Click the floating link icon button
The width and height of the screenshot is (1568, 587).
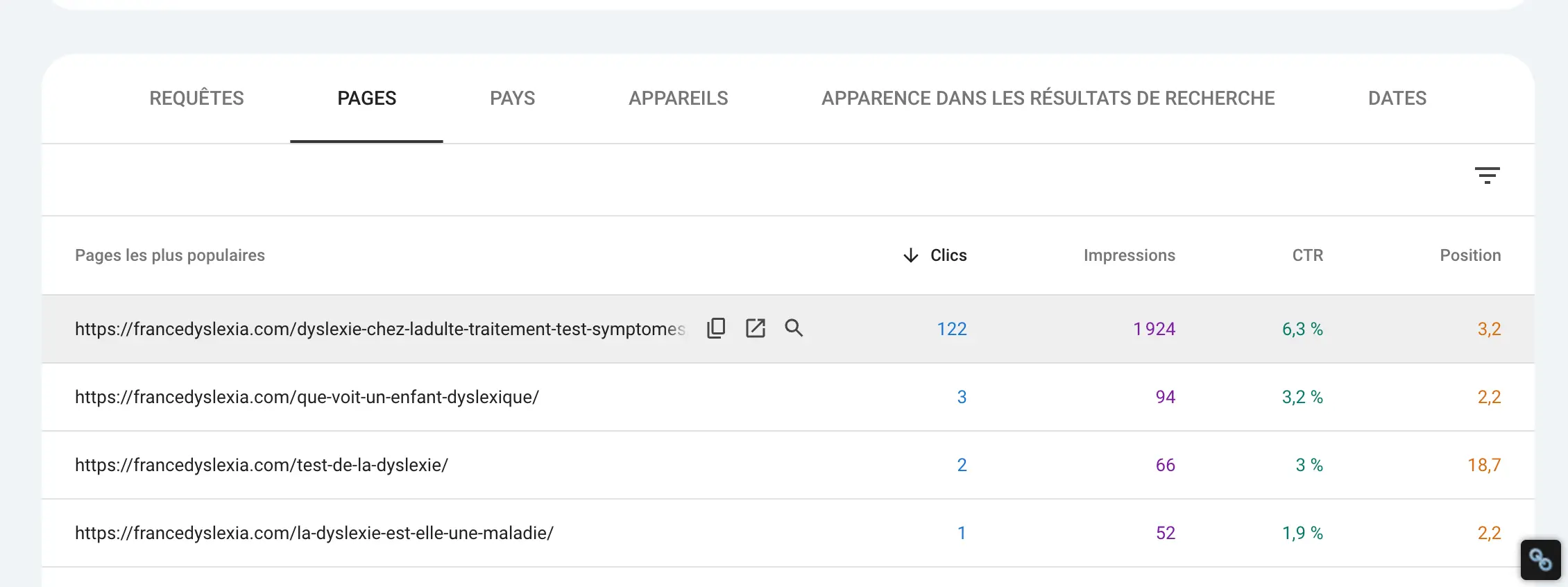tap(1540, 559)
